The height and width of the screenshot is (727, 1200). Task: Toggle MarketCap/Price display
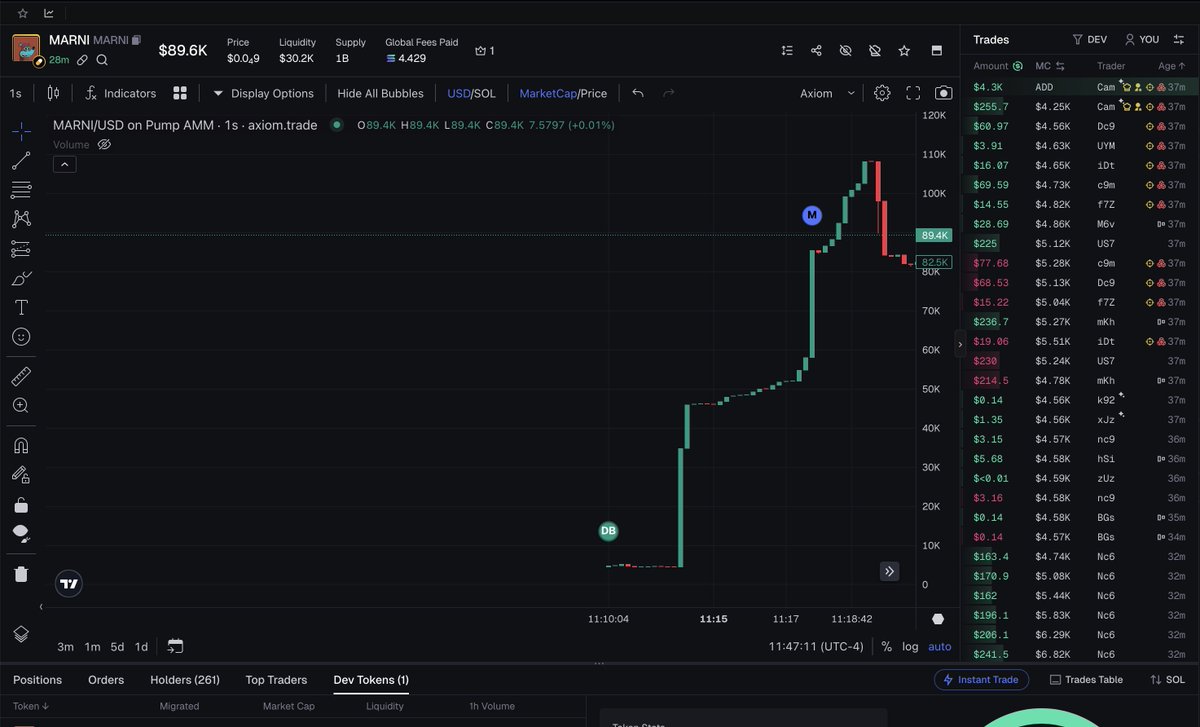coord(563,93)
